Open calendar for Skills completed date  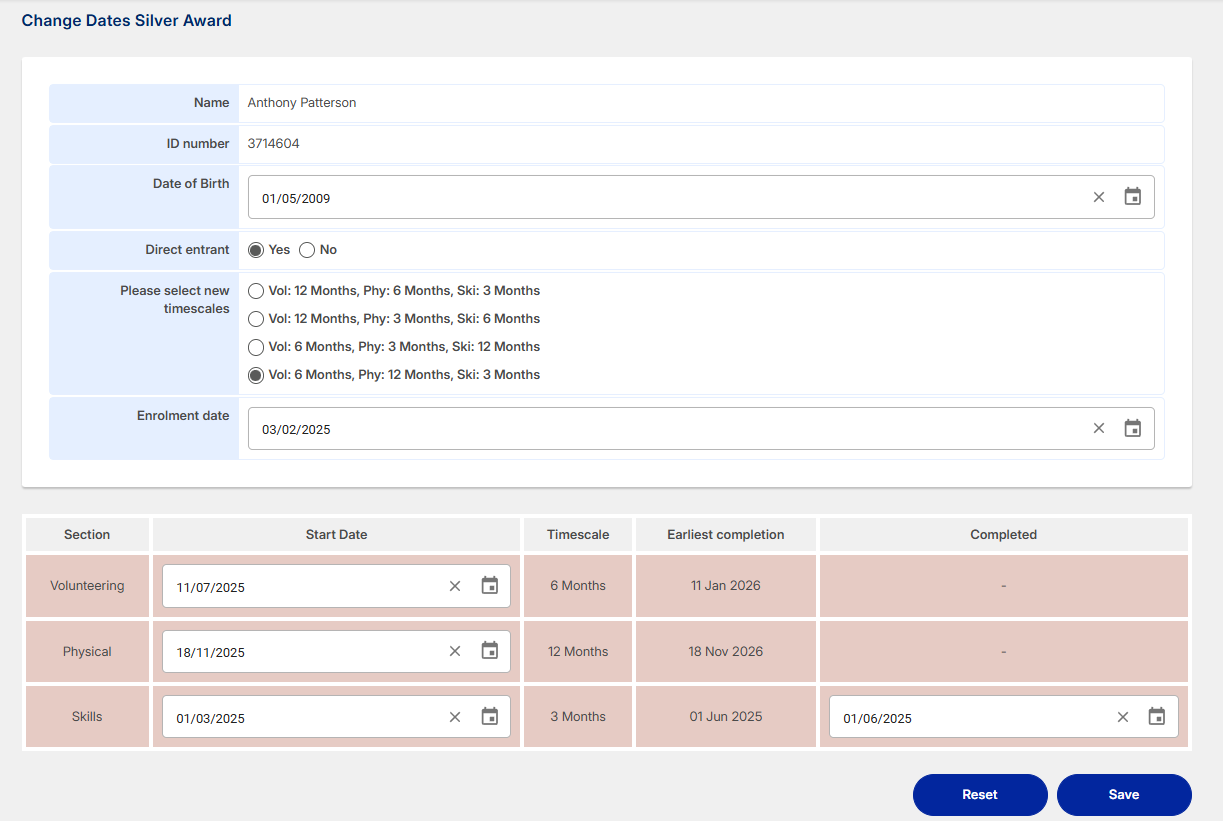coord(1156,717)
